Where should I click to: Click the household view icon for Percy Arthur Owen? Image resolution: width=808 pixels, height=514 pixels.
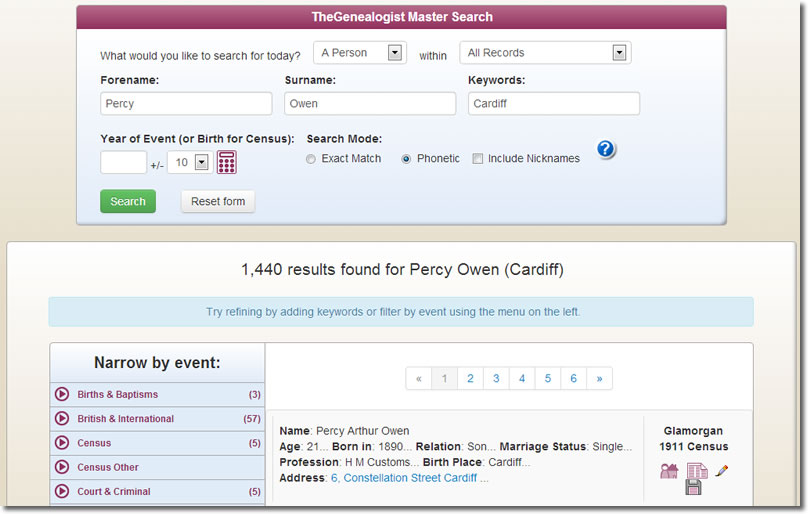(669, 471)
